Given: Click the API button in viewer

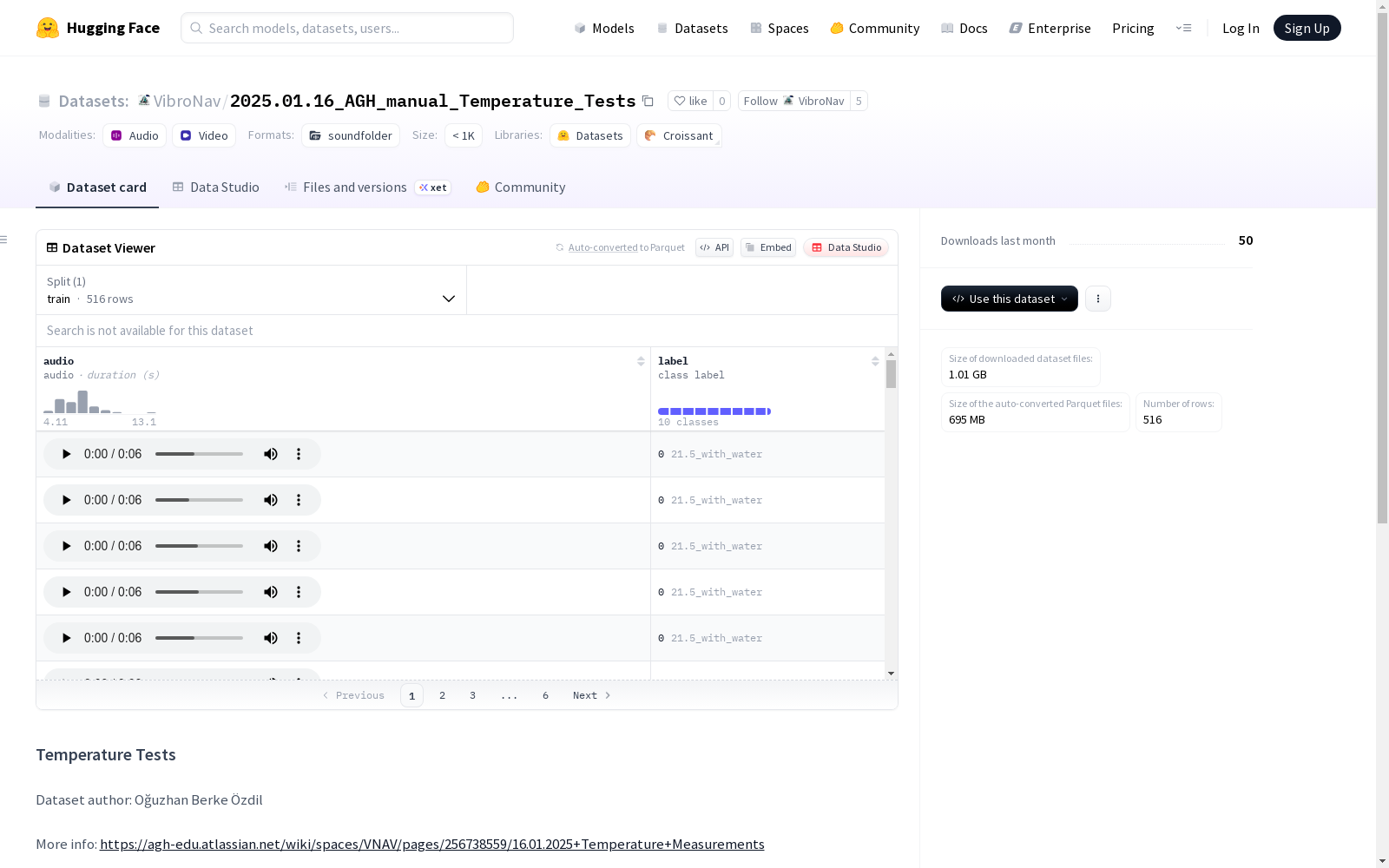Looking at the screenshot, I should click(714, 247).
